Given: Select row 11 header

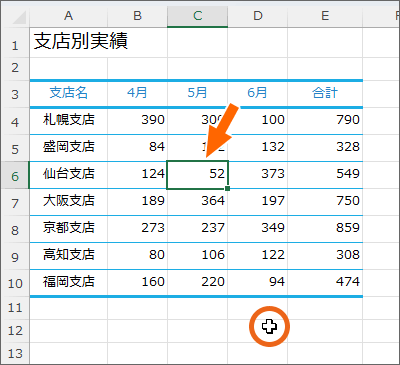Looking at the screenshot, I should click(15, 307).
